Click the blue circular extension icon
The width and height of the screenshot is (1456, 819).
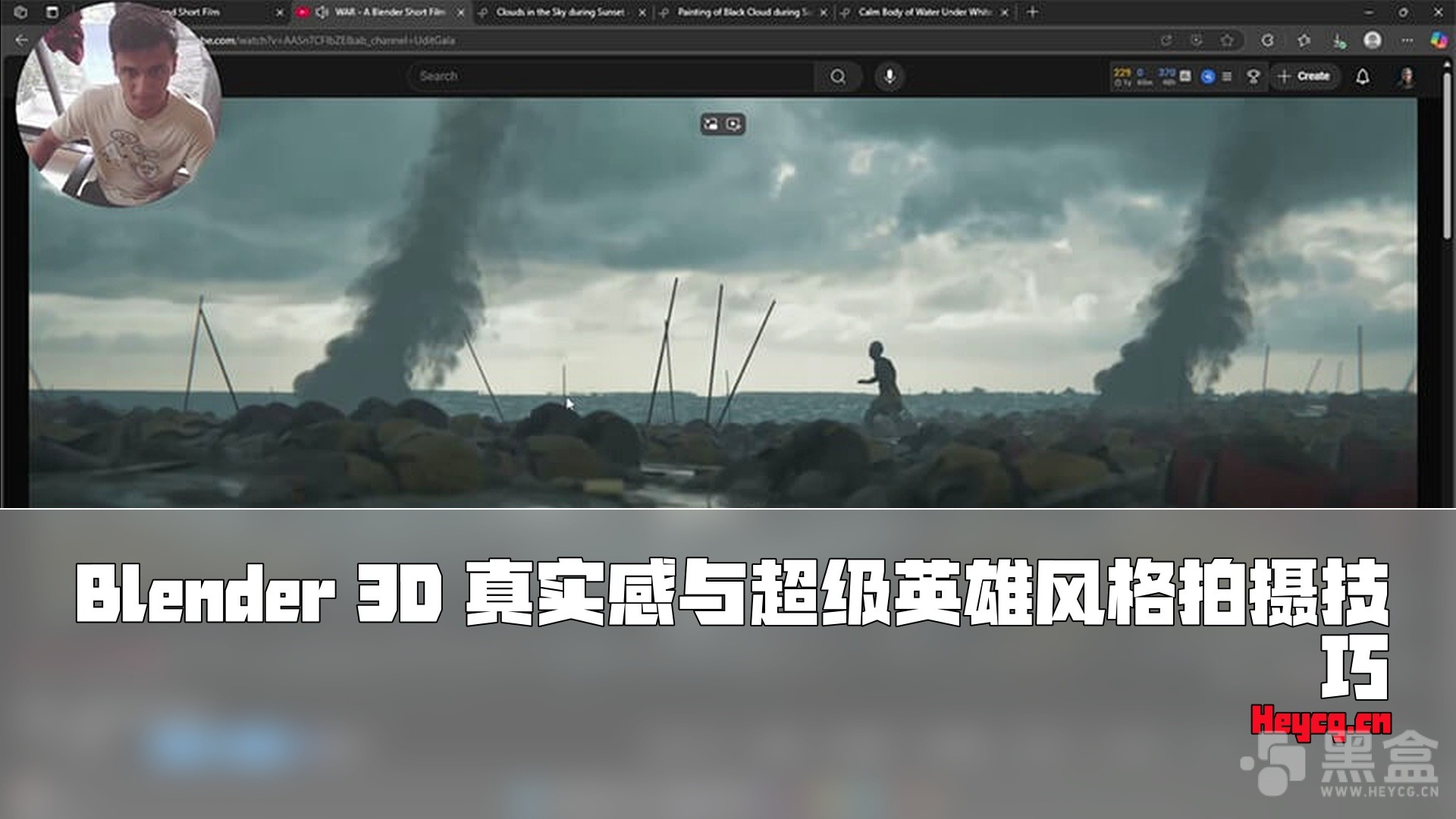point(1208,77)
